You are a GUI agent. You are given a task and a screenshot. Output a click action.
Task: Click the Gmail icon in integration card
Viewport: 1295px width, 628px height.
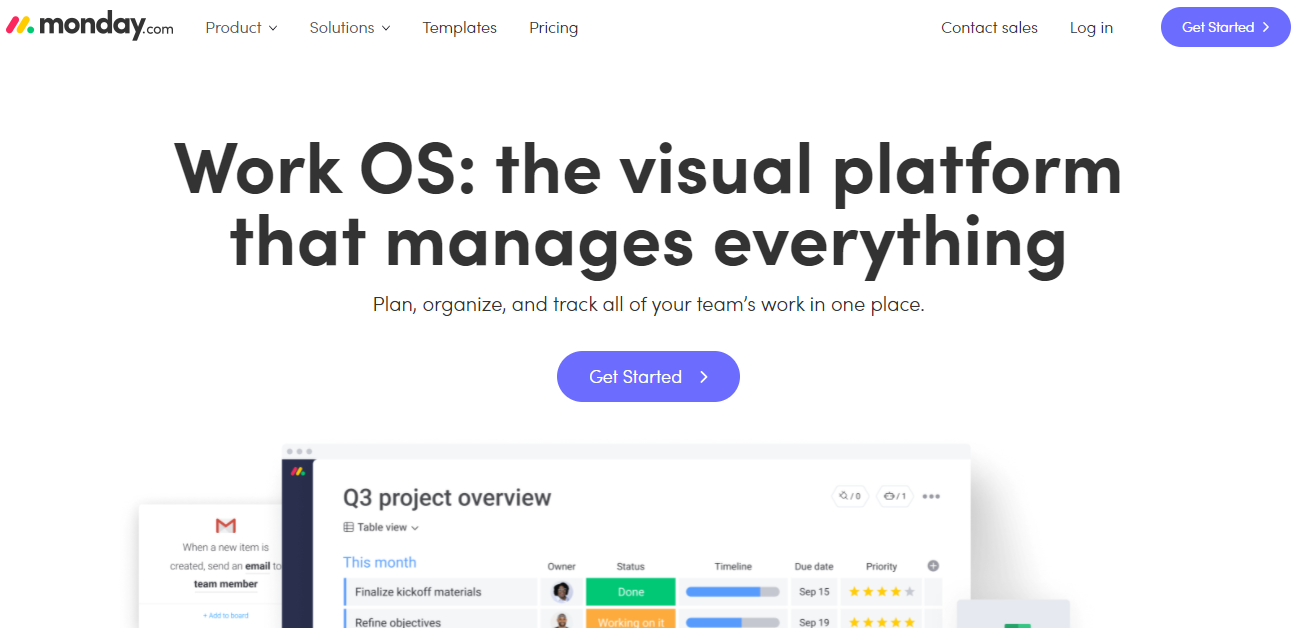pyautogui.click(x=225, y=526)
